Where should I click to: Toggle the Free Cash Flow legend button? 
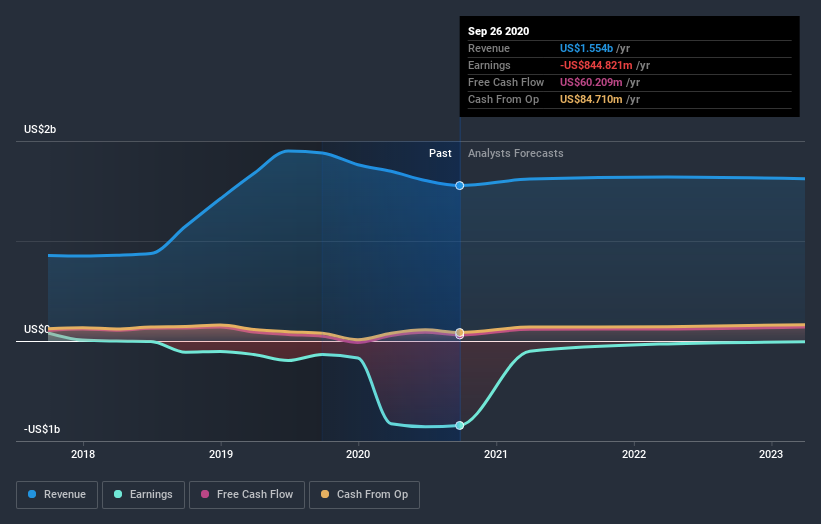click(247, 495)
